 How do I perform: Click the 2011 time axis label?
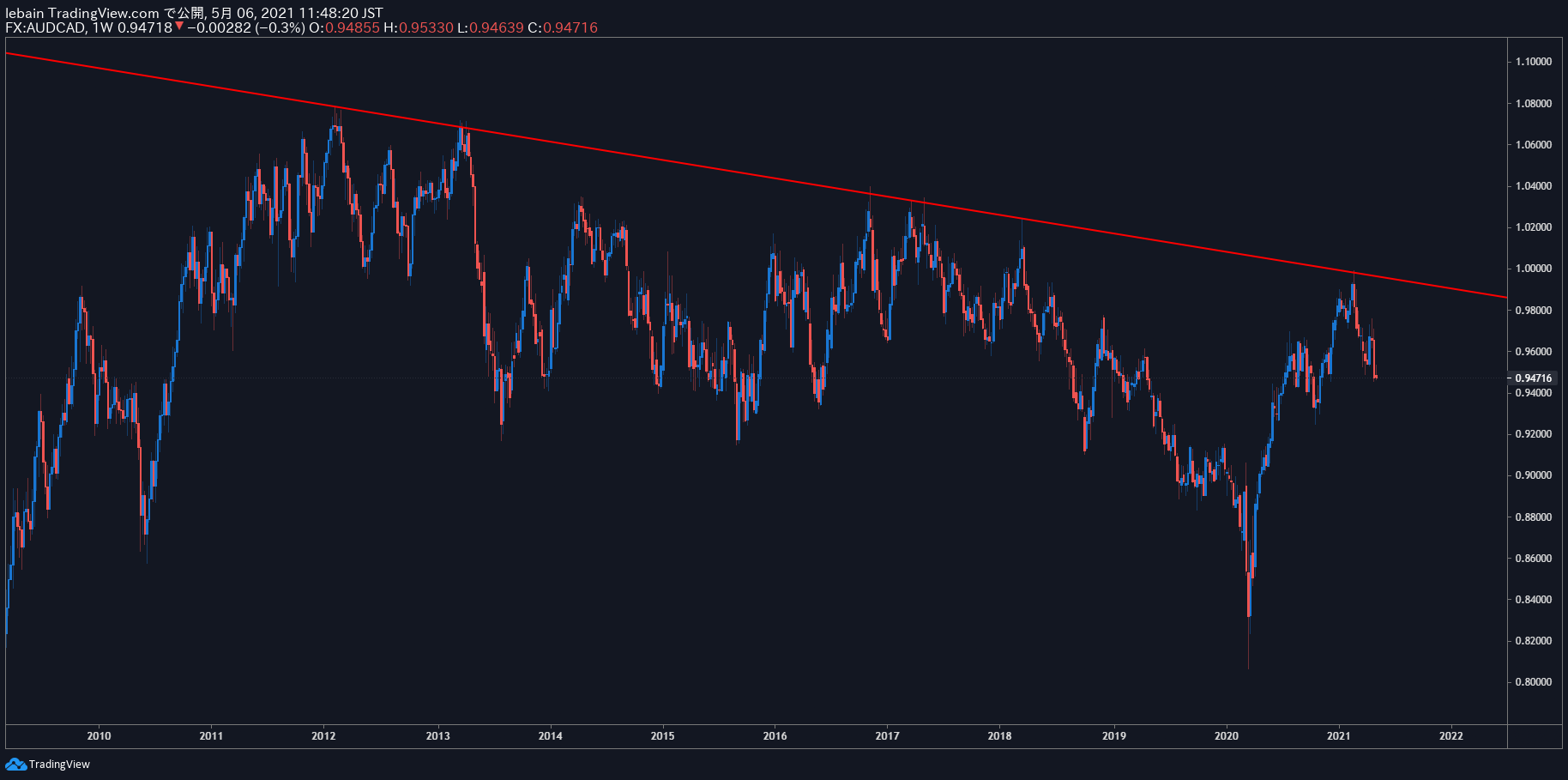click(211, 735)
